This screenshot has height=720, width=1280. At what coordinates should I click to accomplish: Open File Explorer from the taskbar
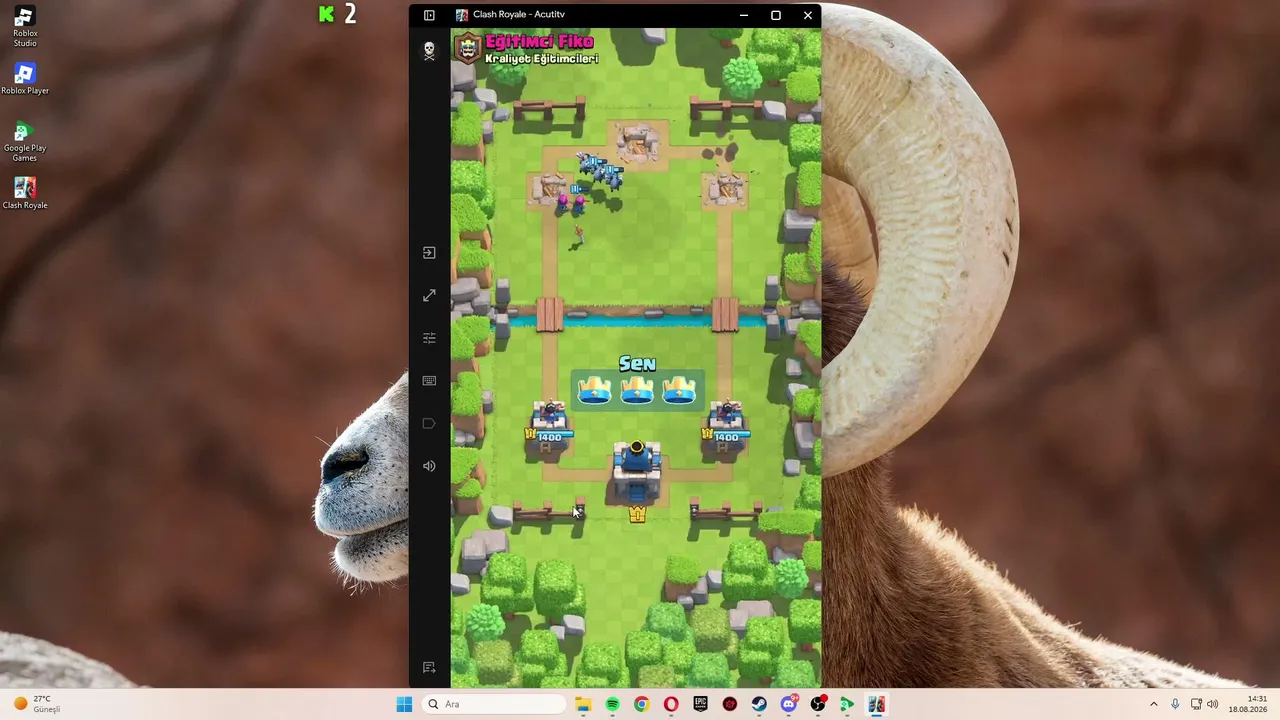click(583, 704)
